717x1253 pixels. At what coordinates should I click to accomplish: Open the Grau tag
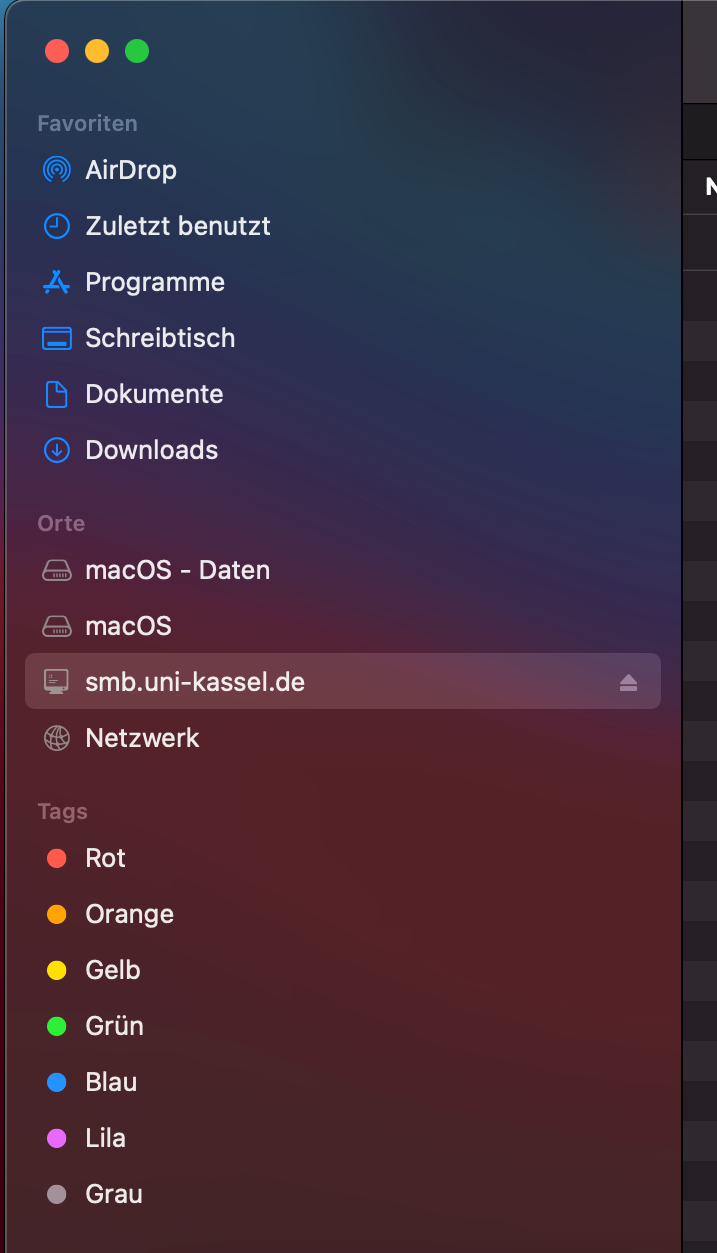pyautogui.click(x=57, y=1194)
